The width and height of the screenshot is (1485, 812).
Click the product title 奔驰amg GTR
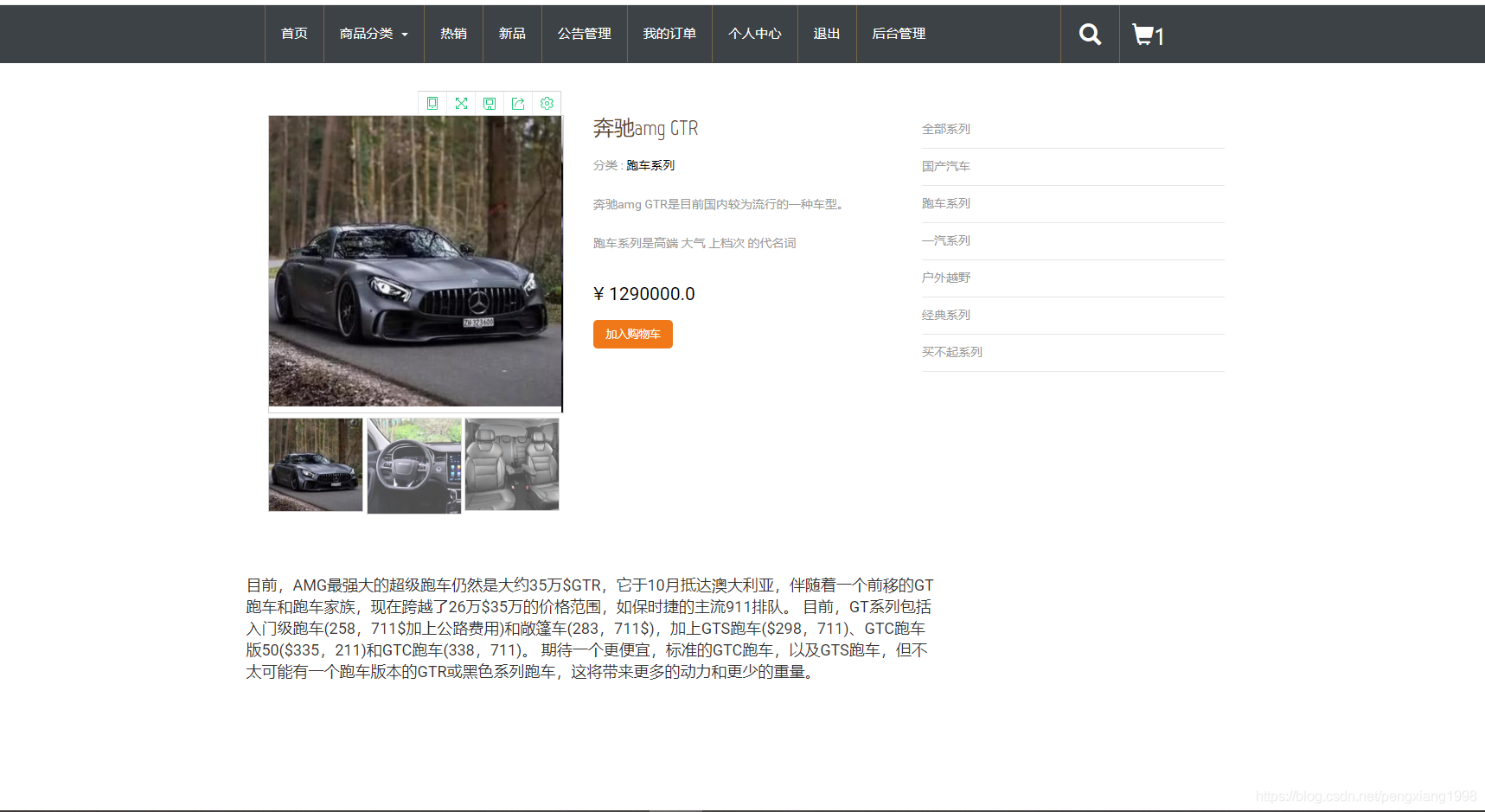click(x=645, y=128)
